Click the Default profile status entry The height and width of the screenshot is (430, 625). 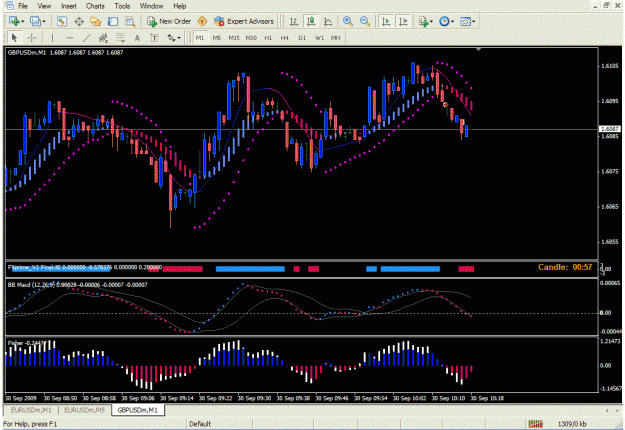click(x=200, y=424)
